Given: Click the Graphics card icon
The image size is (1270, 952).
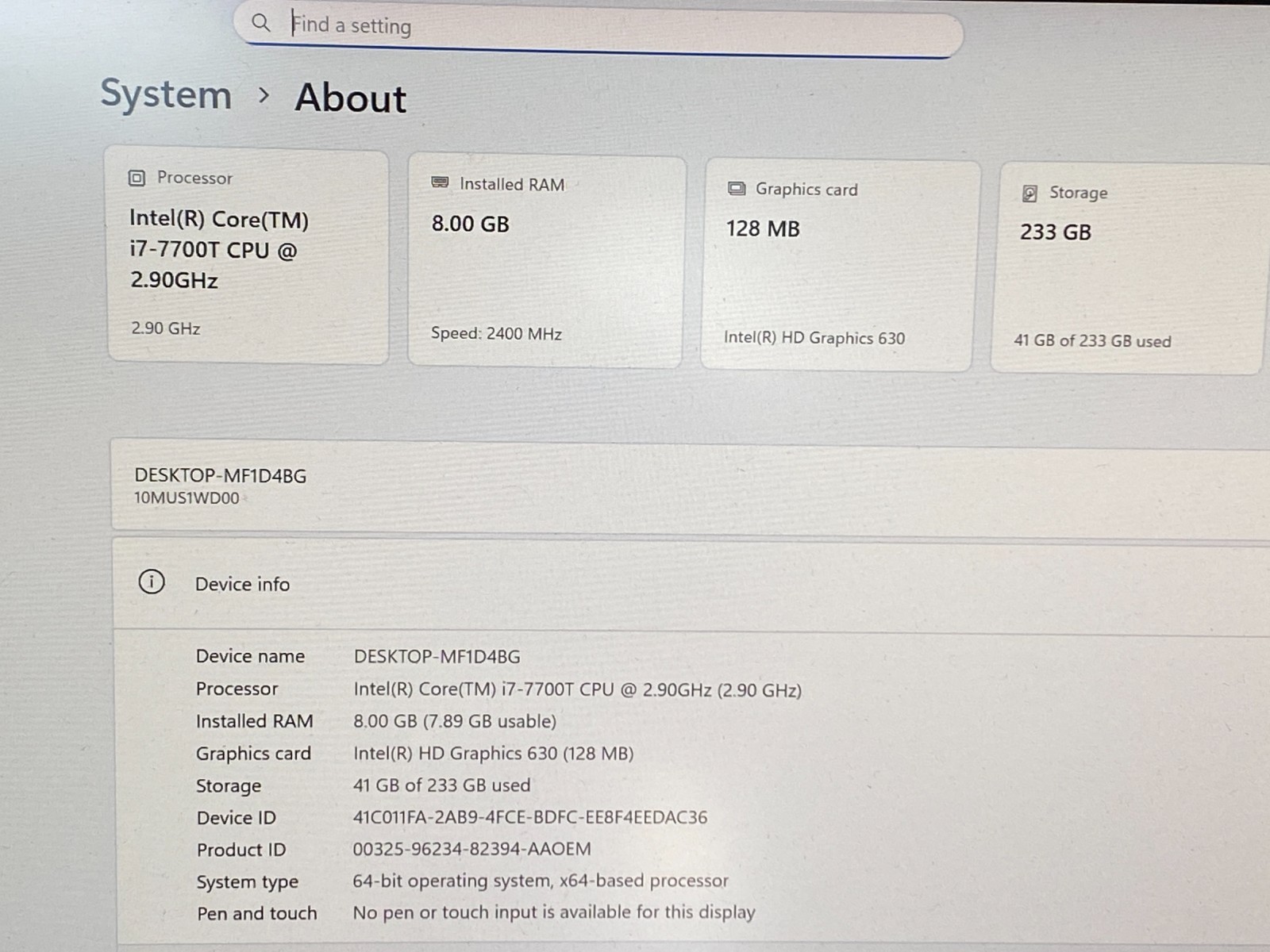Looking at the screenshot, I should coord(737,188).
